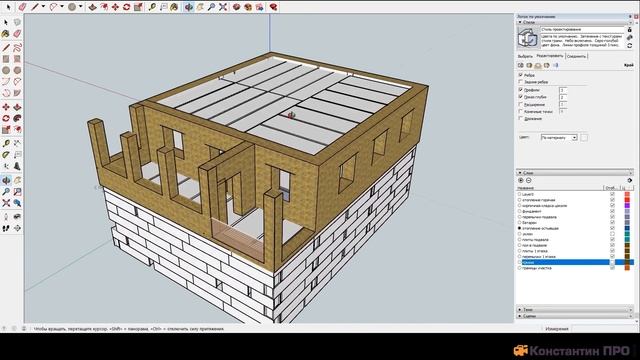Select the Freehand tool in left toolbar
Image resolution: width=640 pixels, height=360 pixels.
pos(17,48)
